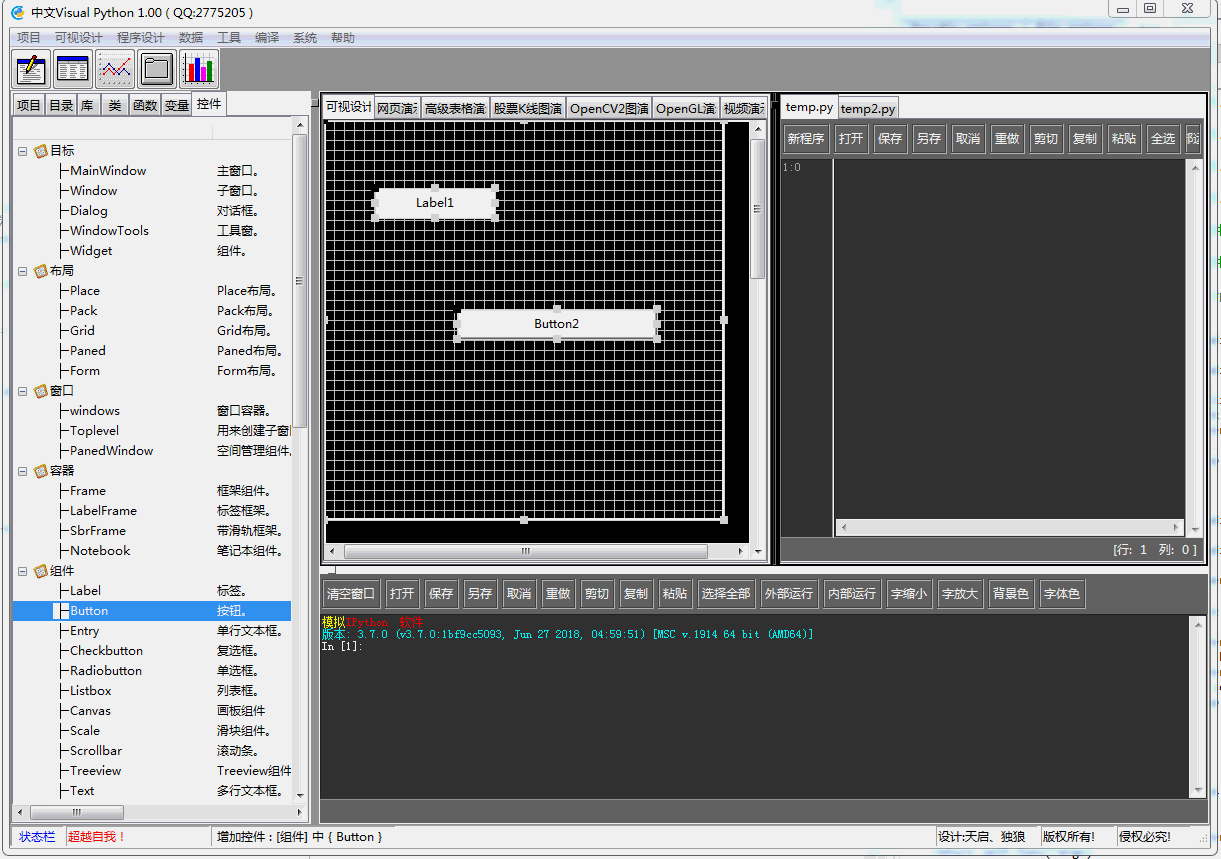1221x859 pixels.
Task: Select the Treeview tree item
Action: [95, 771]
